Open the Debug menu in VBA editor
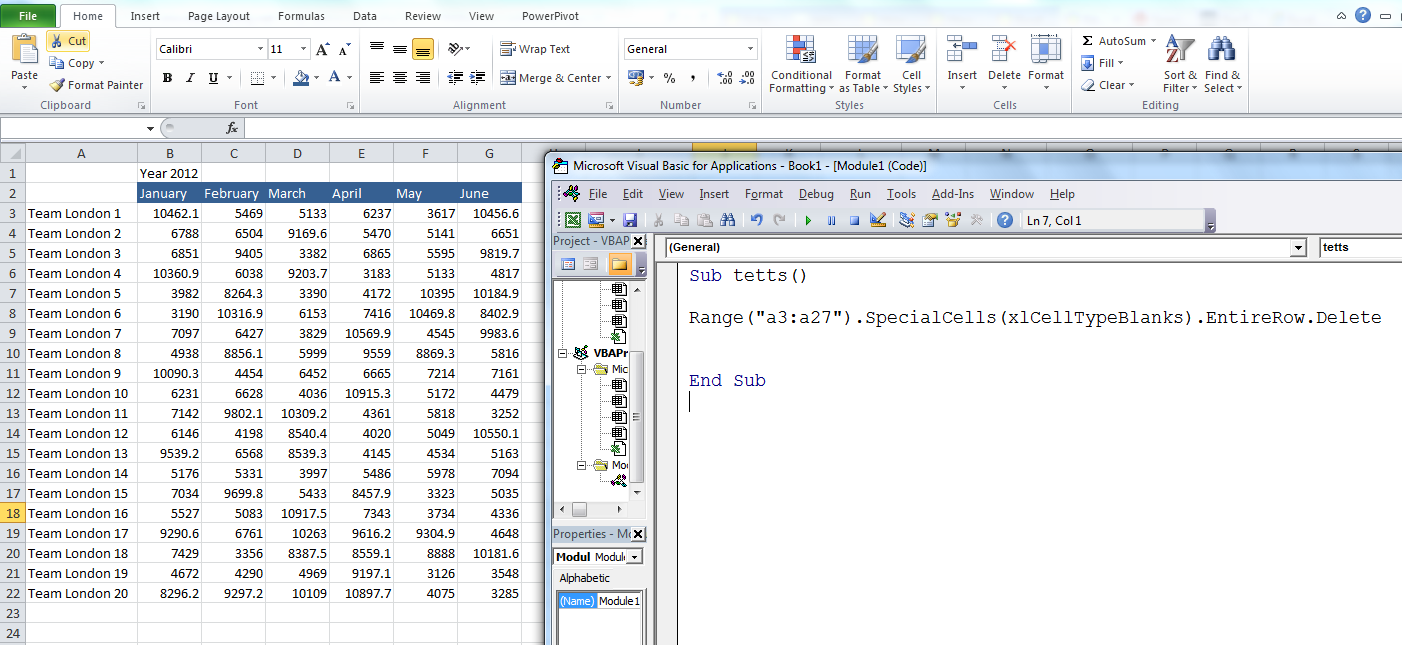 (816, 194)
